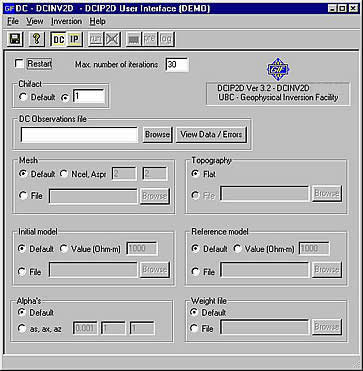Select the Chifact Default radio button
363x371 pixels.
coord(23,97)
